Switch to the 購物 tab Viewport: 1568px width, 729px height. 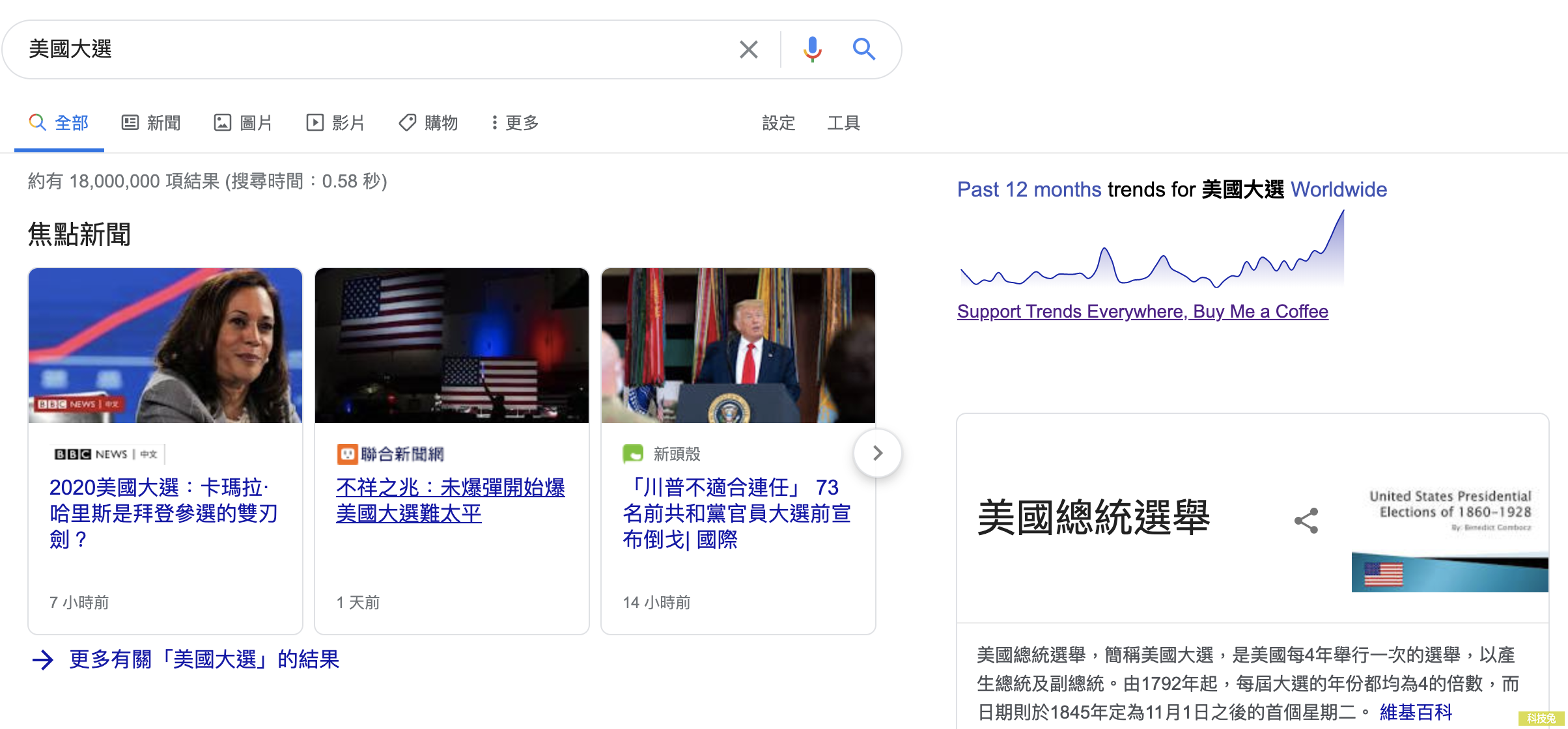point(428,123)
